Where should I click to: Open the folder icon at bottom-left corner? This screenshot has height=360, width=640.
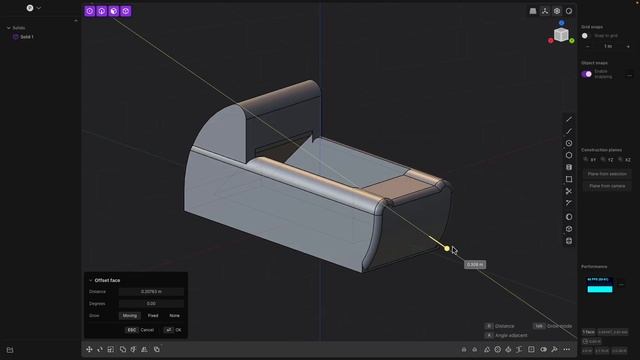10,350
